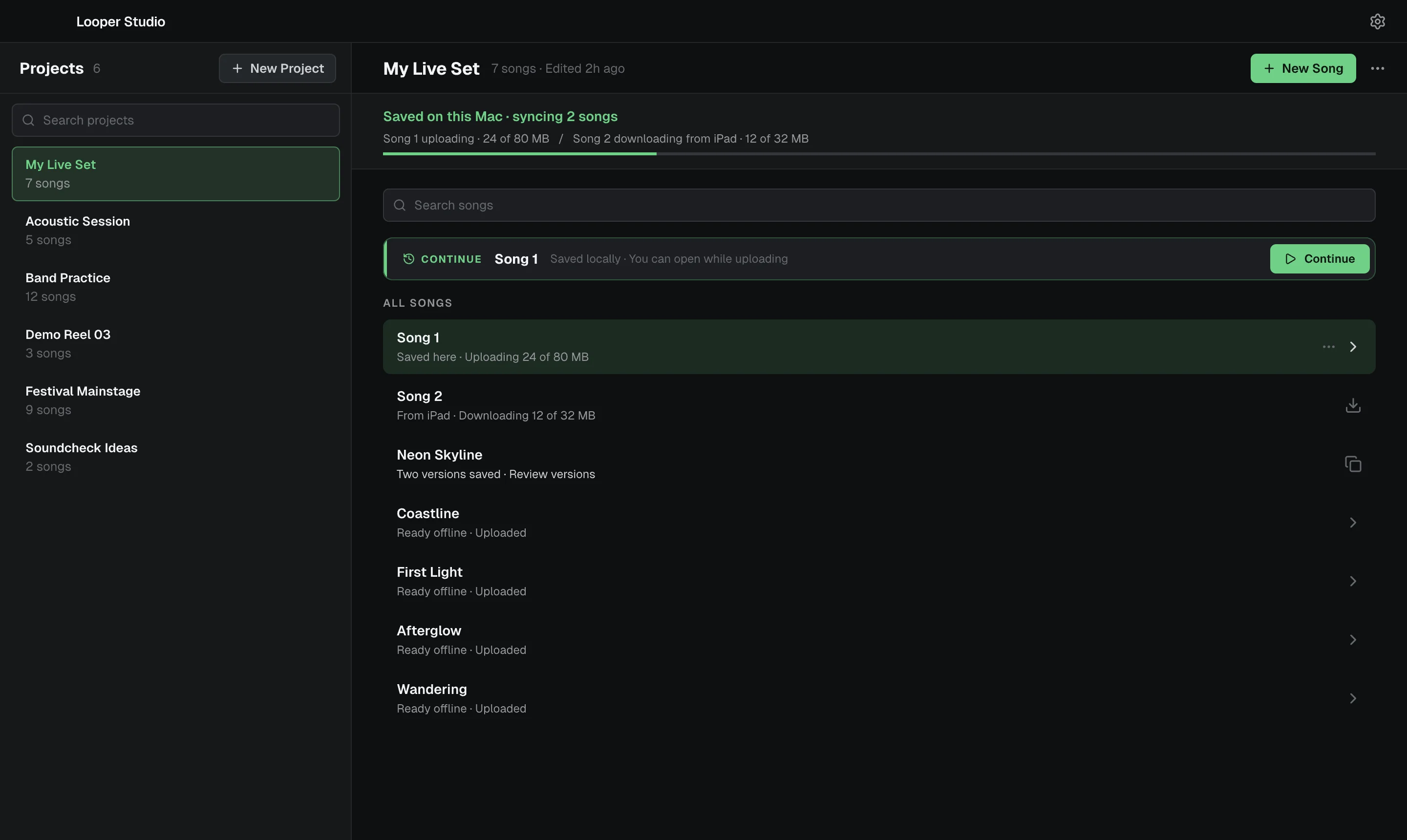Image resolution: width=1407 pixels, height=840 pixels.
Task: Select the Demo Reel 03 project
Action: pyautogui.click(x=175, y=344)
